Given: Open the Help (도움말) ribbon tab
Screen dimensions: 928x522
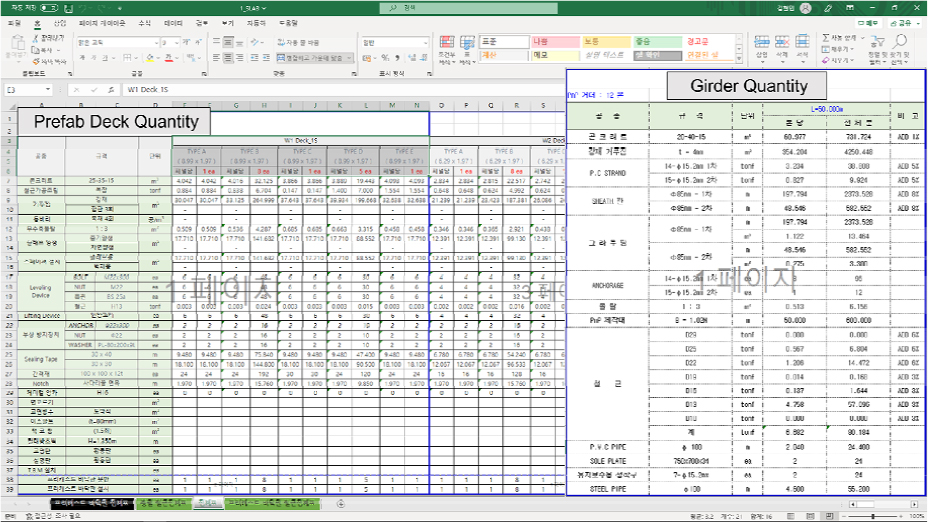Looking at the screenshot, I should [x=288, y=23].
